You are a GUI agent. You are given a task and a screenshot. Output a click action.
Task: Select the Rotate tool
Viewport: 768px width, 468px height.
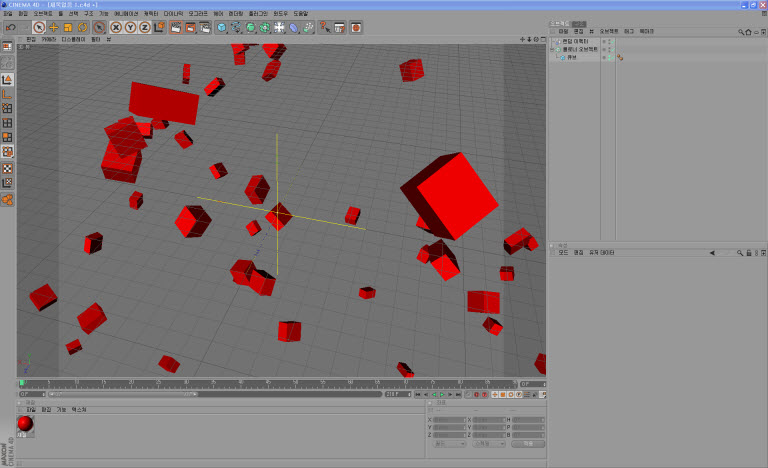point(82,27)
